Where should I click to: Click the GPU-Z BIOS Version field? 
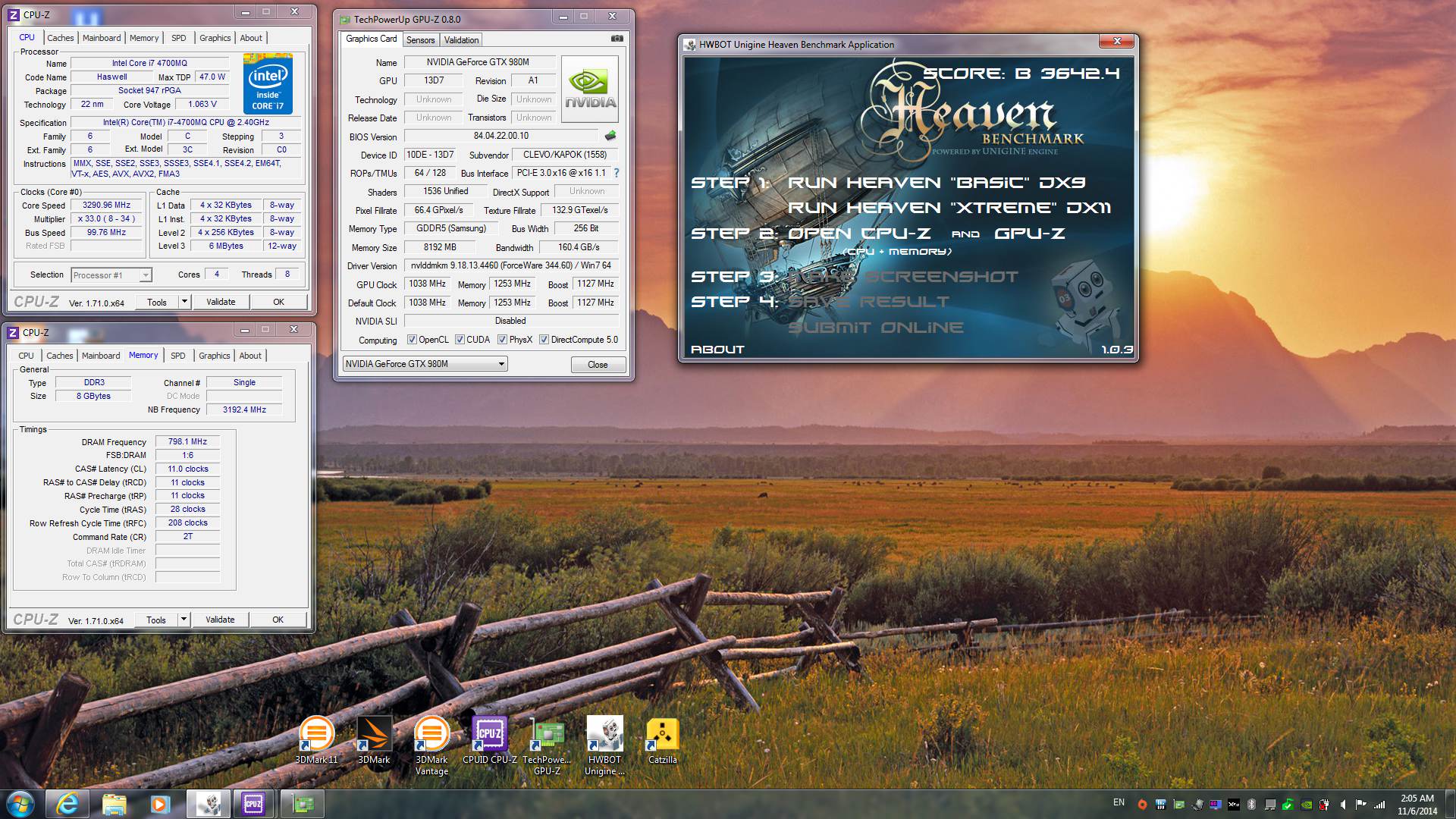503,136
